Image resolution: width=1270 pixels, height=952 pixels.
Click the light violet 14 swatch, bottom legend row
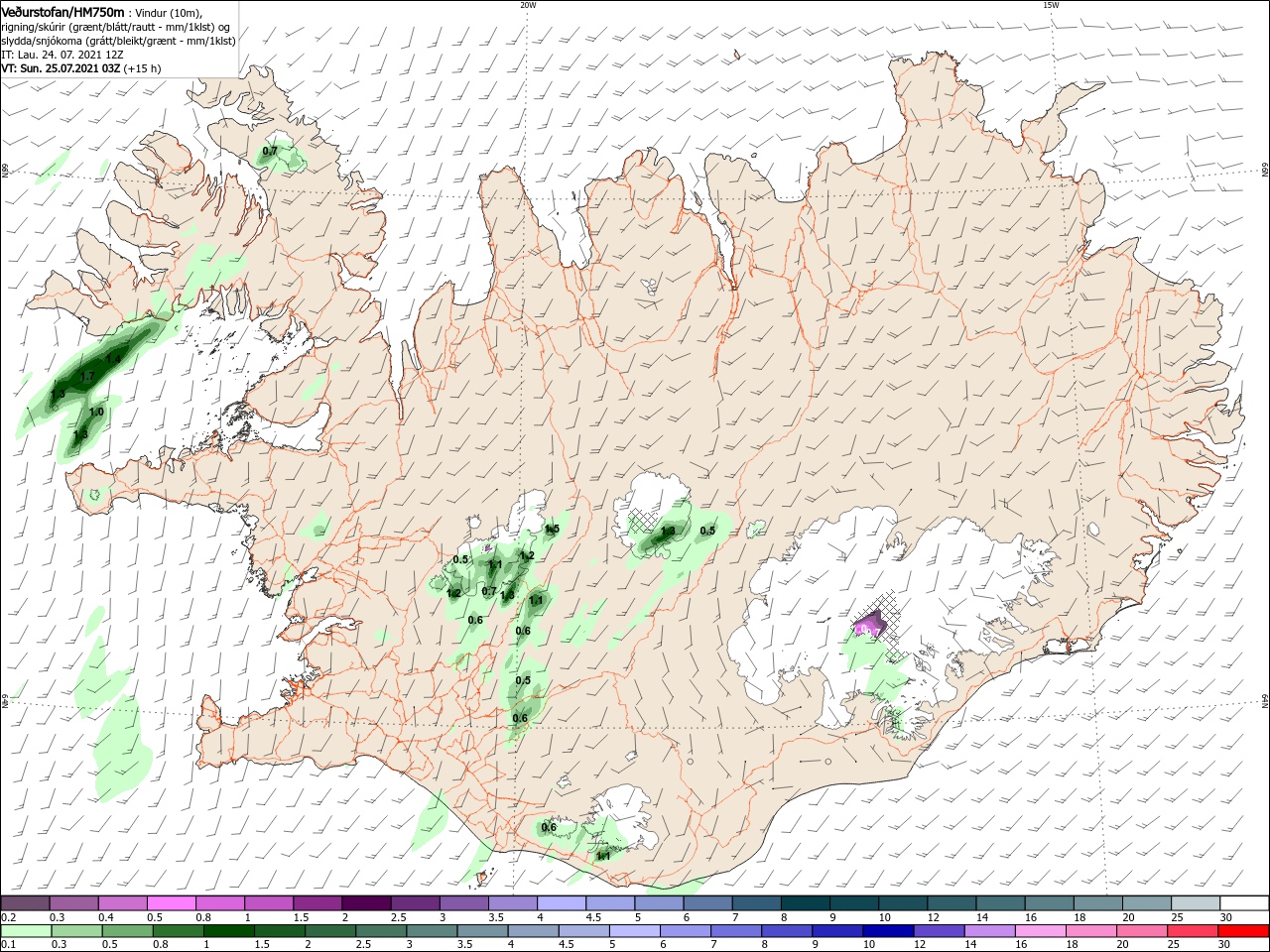pos(990,931)
